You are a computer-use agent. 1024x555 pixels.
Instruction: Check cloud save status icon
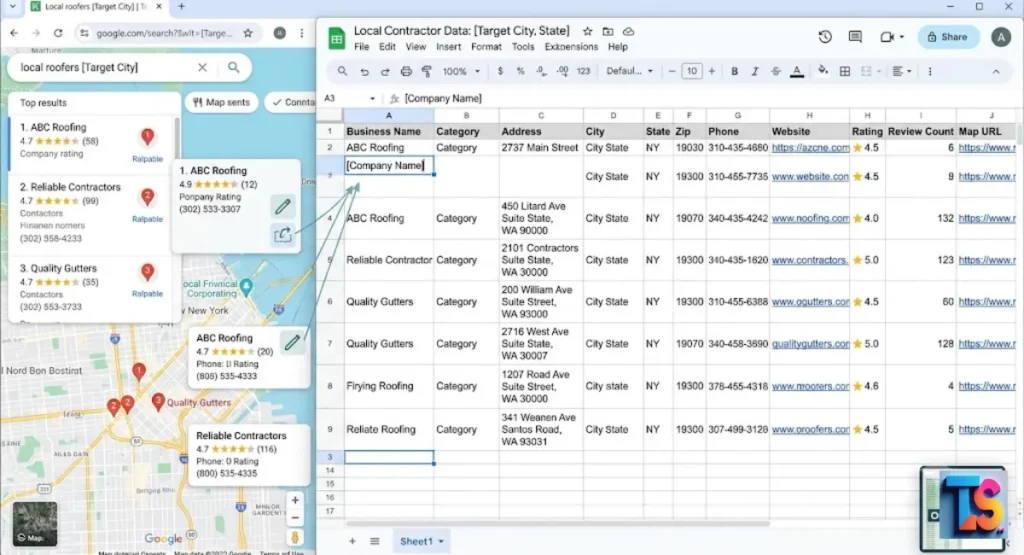(x=628, y=31)
